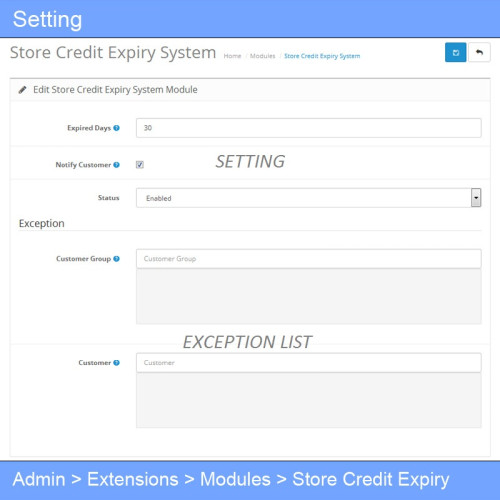
Task: Click the back arrow cancel icon
Action: click(479, 52)
